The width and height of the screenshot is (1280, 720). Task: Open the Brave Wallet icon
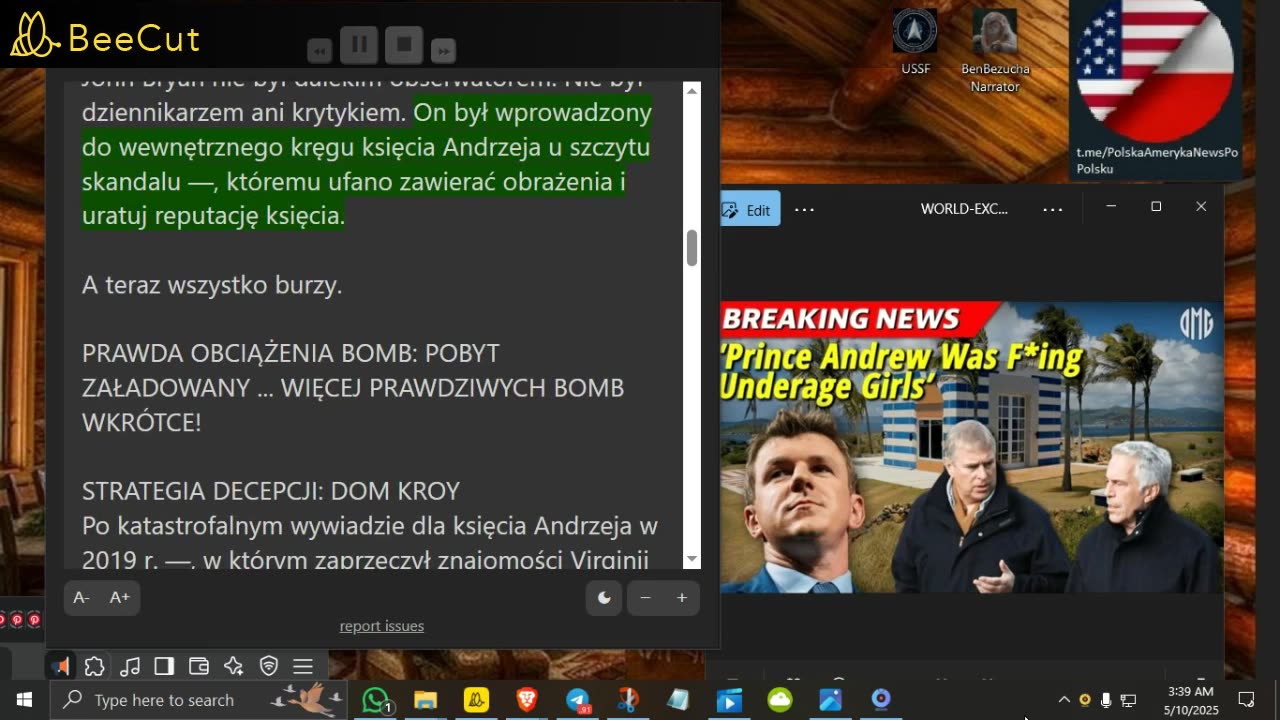pos(199,666)
